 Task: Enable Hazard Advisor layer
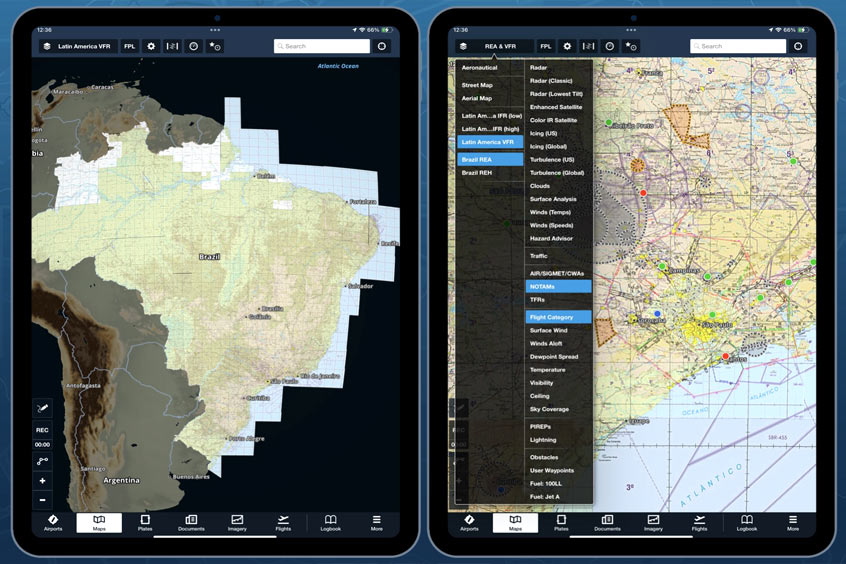click(x=558, y=238)
